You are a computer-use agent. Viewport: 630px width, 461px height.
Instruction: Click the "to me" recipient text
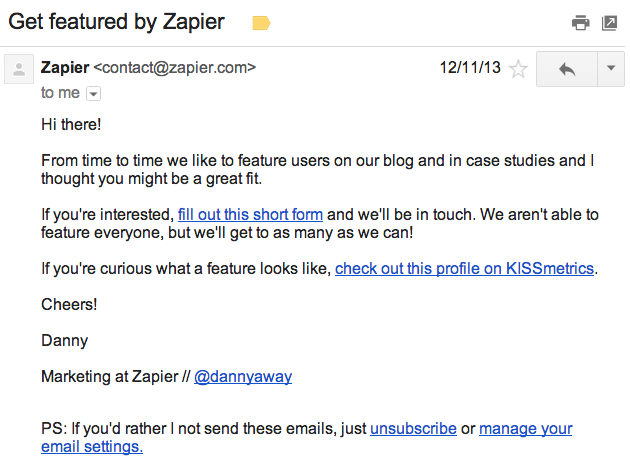[x=60, y=93]
